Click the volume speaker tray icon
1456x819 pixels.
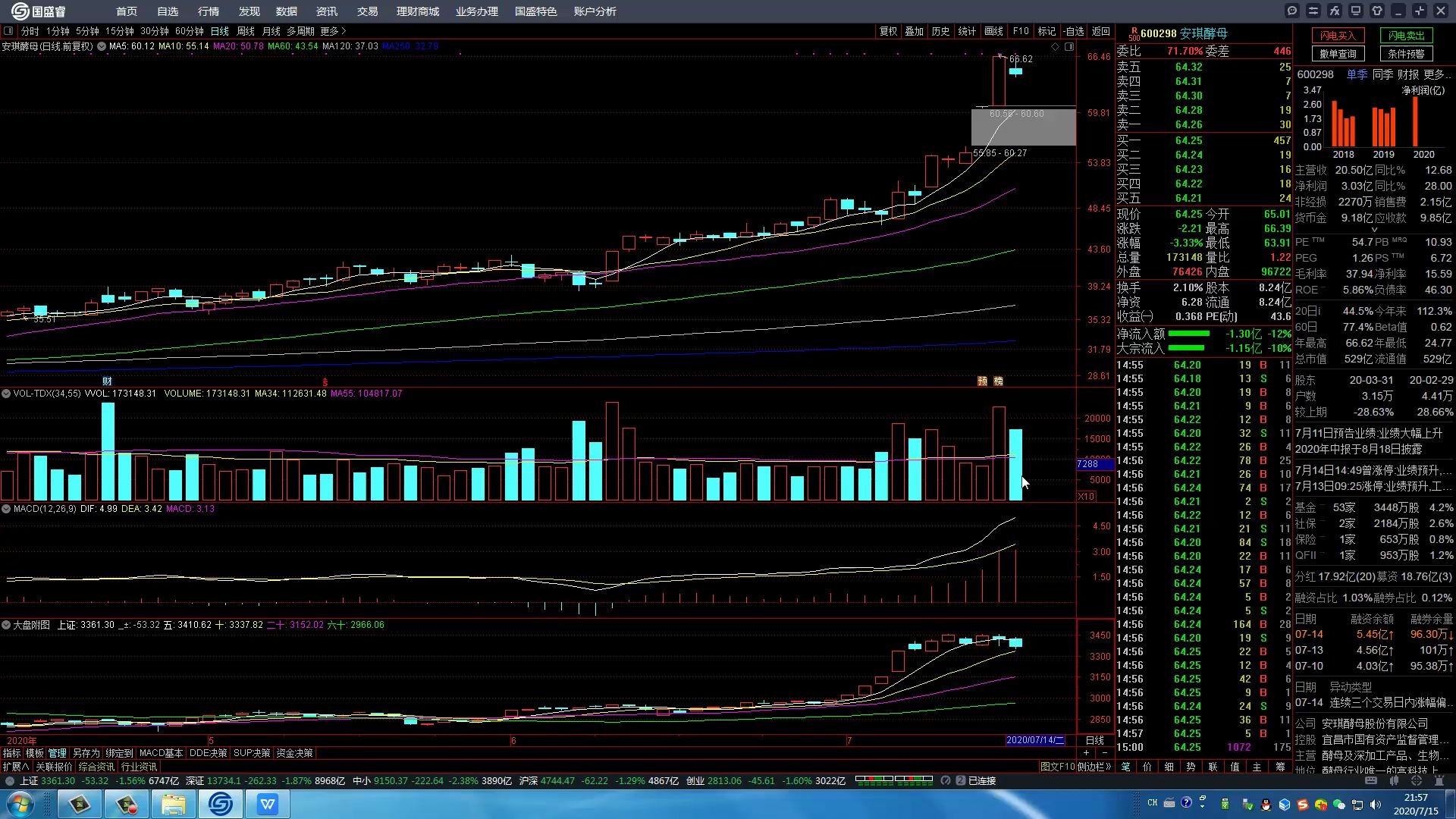1376,804
